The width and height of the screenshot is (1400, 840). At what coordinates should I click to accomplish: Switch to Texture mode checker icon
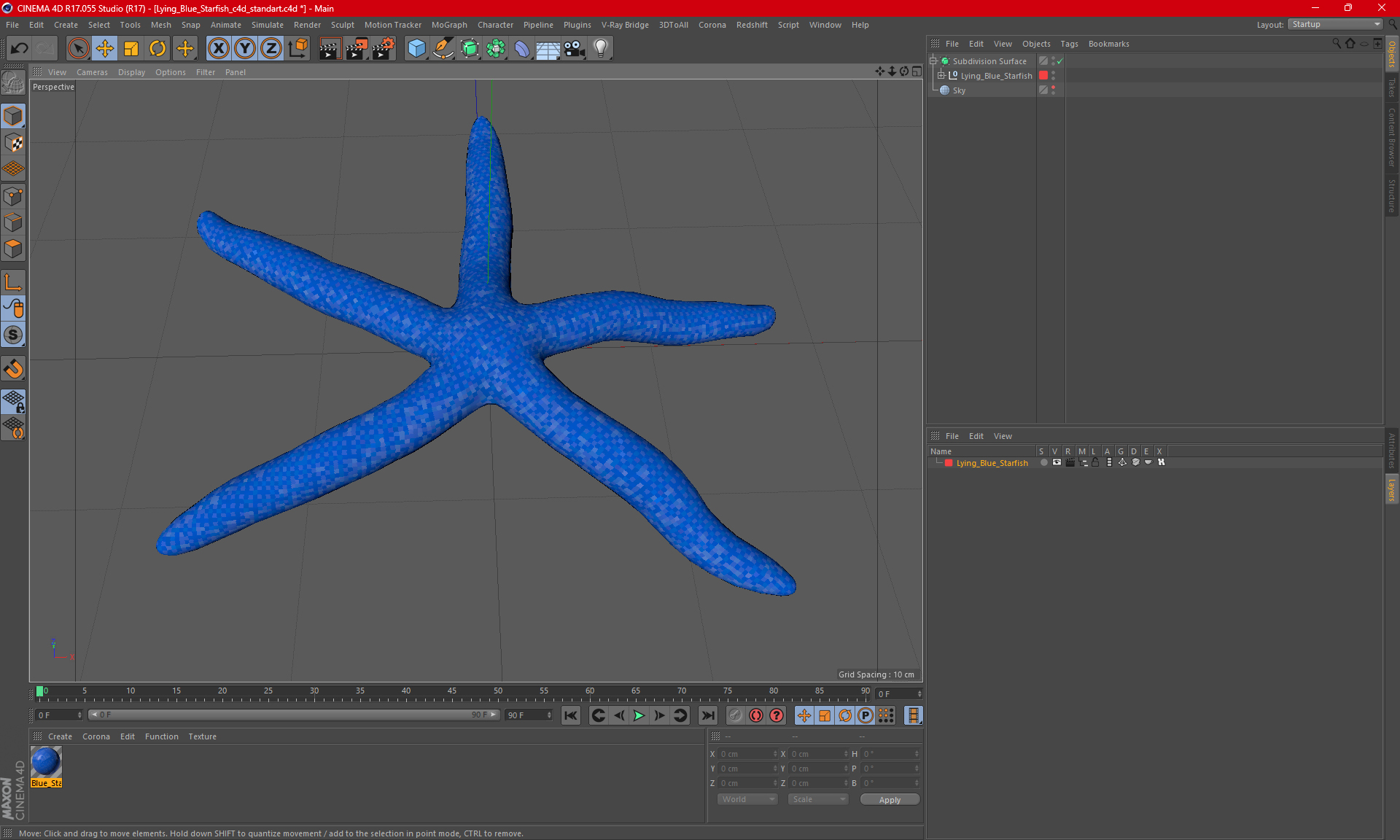13,143
